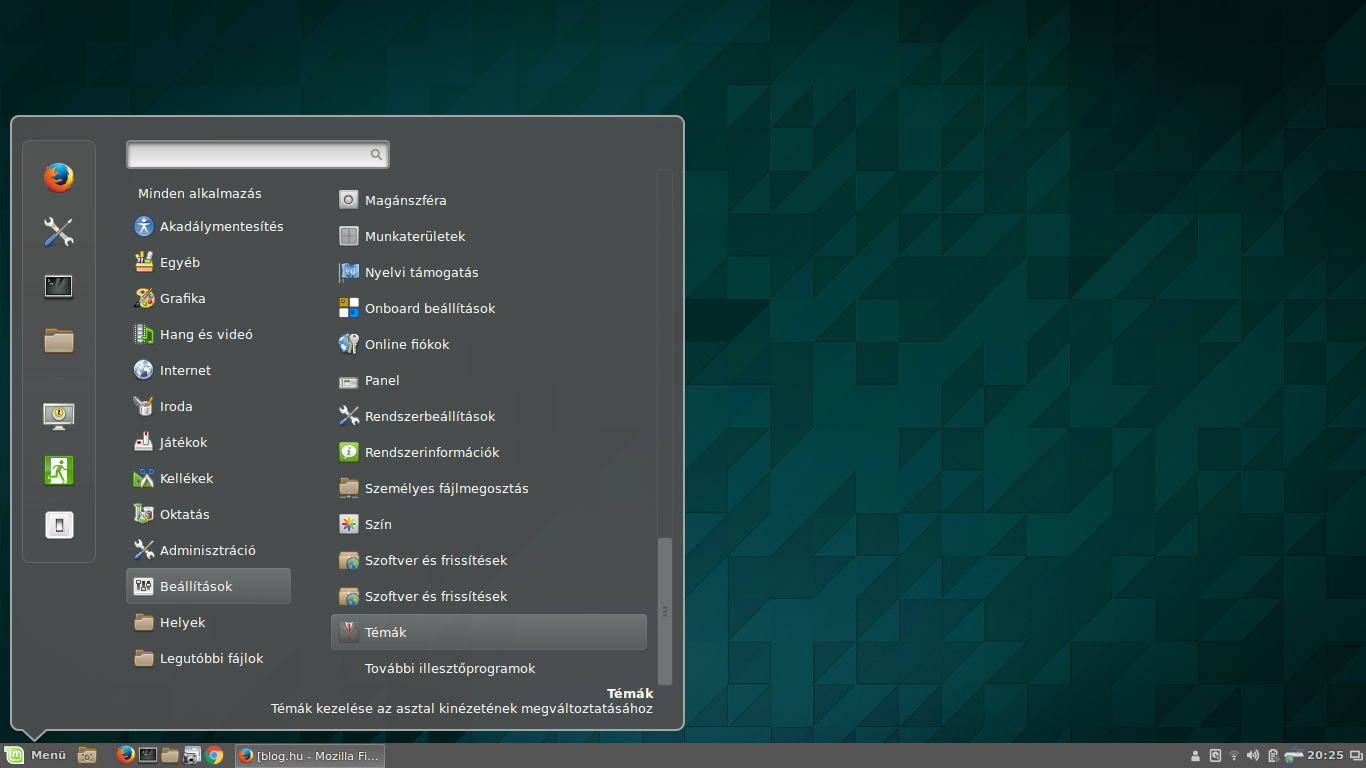Open the Akadálymentesítés category
The image size is (1366, 768).
208,226
